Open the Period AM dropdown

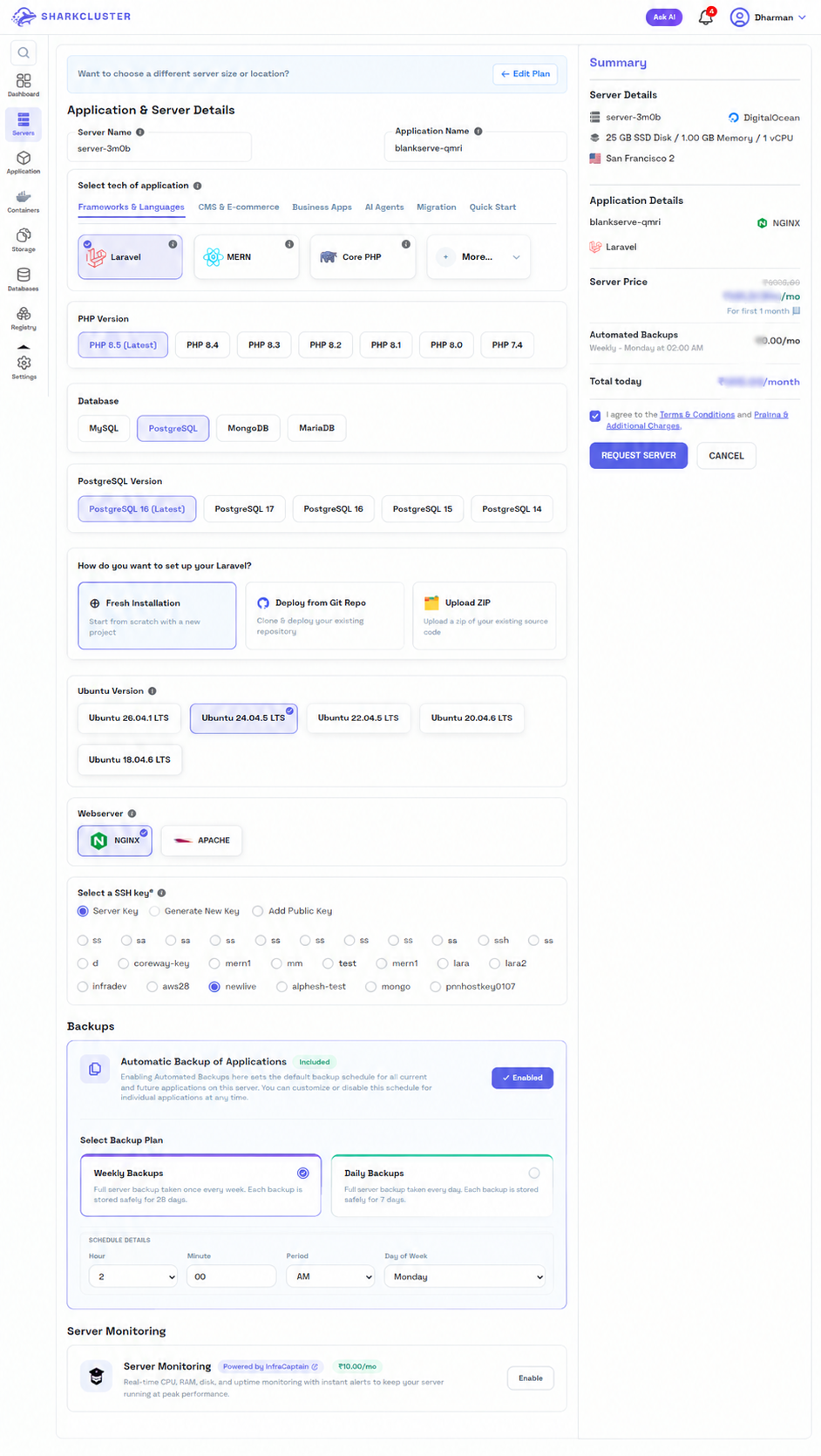(331, 1276)
